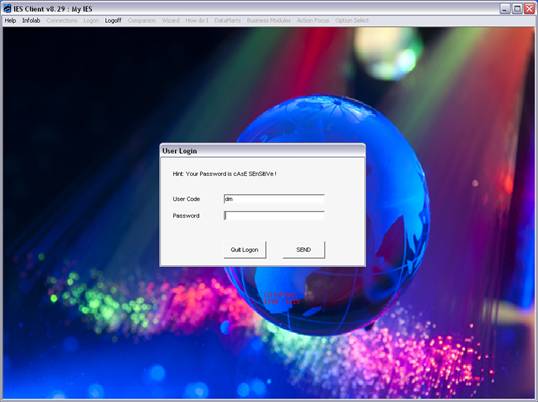This screenshot has height=402, width=538.
Task: Close the IES Client window
Action: [x=529, y=9]
